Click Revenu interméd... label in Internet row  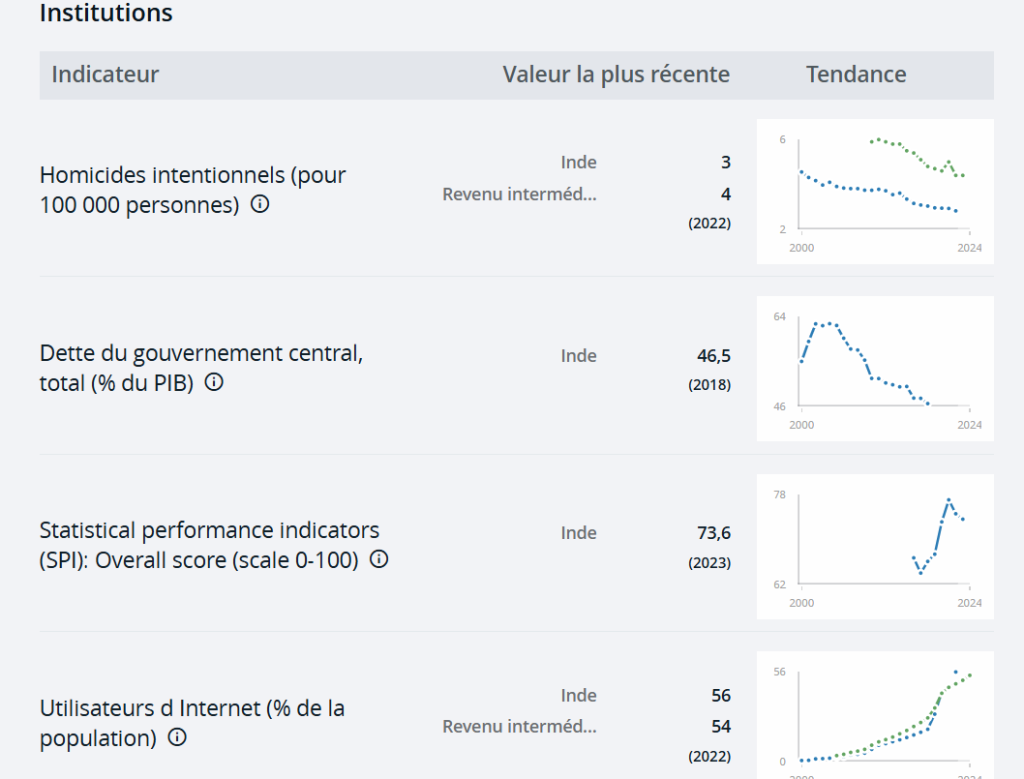click(x=520, y=727)
